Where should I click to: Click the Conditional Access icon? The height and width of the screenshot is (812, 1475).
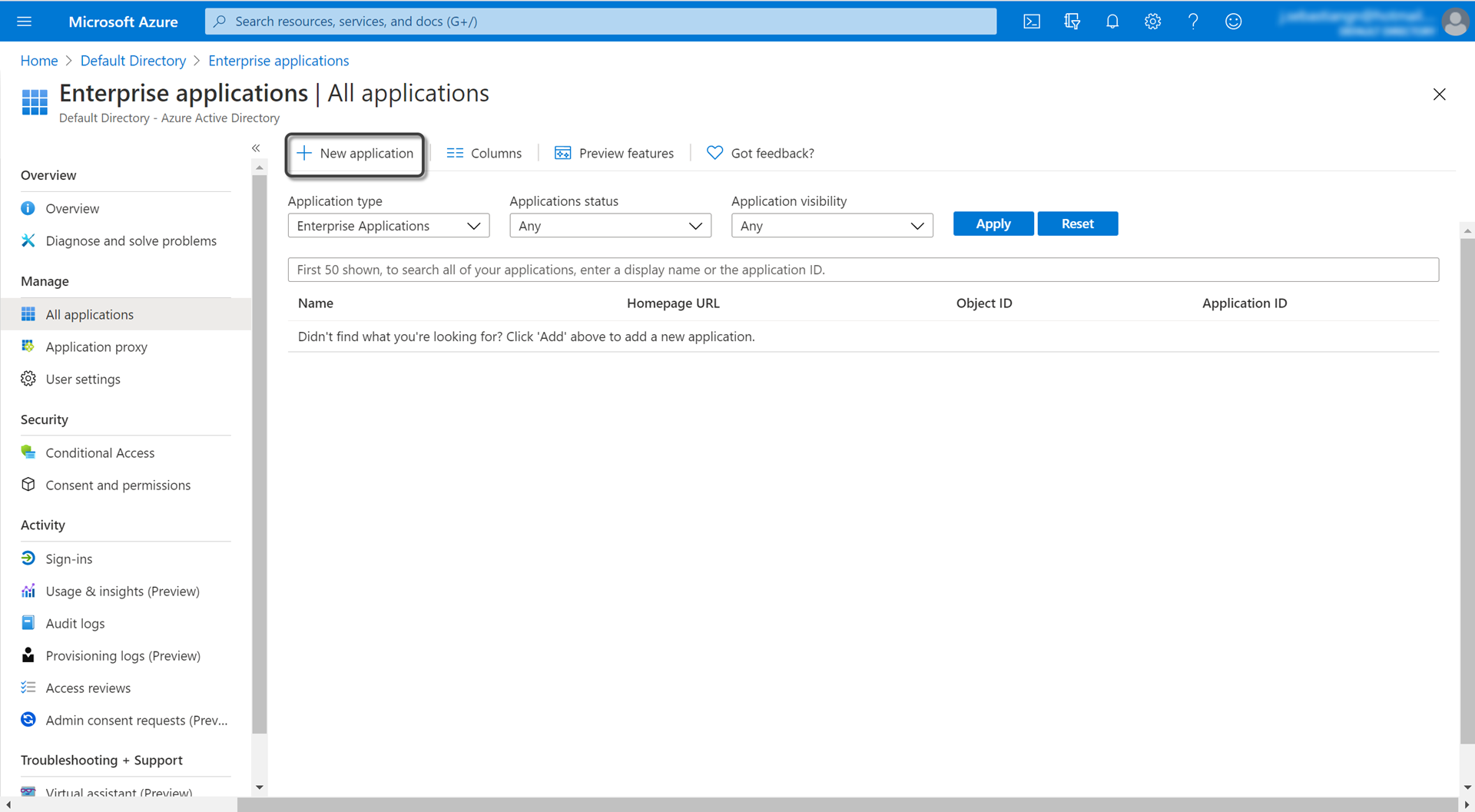(x=28, y=452)
